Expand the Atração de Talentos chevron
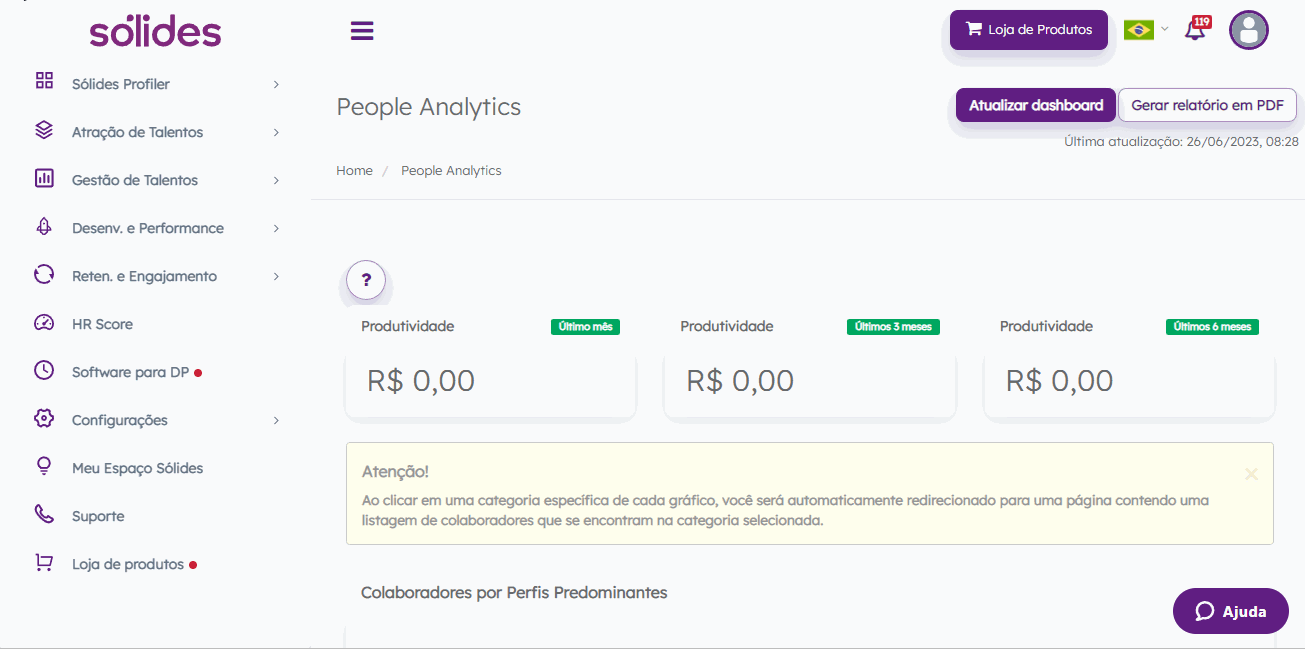 (x=276, y=132)
